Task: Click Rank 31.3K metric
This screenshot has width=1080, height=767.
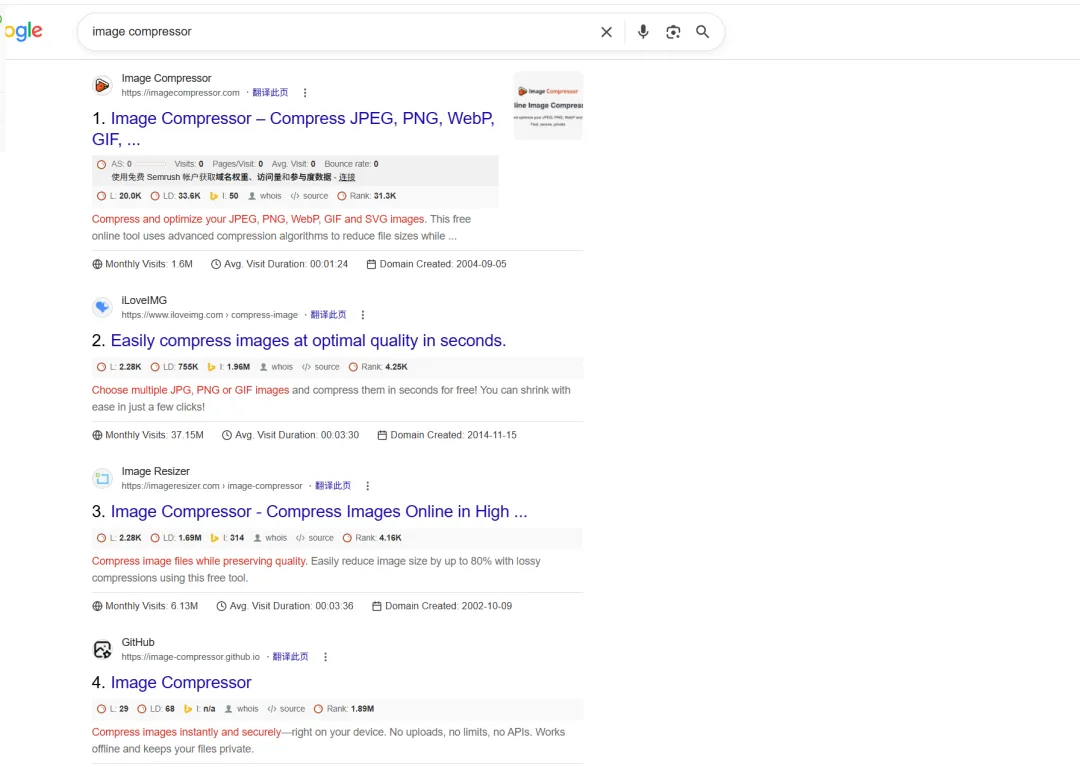Action: pyautogui.click(x=366, y=196)
